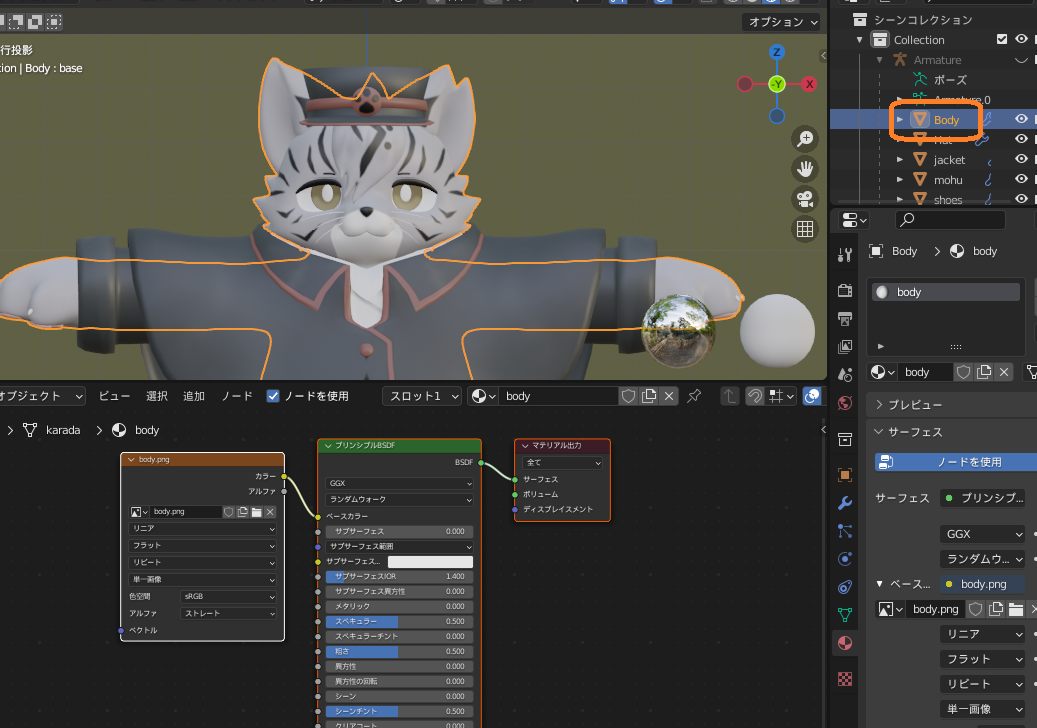Open the スロット1 slot dropdown
The image size is (1037, 728).
pyautogui.click(x=422, y=396)
